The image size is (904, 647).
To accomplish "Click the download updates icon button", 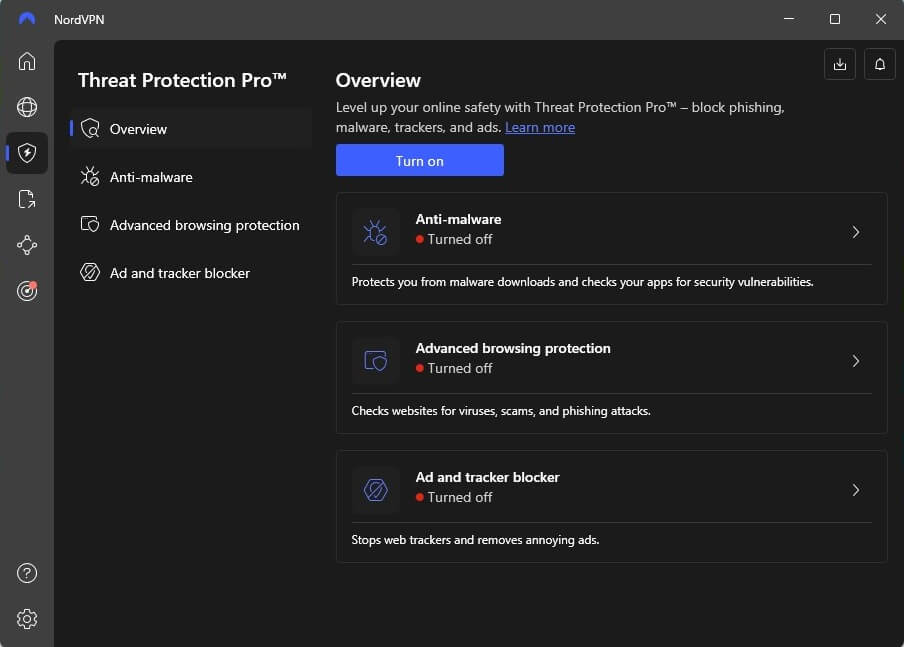I will 839,64.
